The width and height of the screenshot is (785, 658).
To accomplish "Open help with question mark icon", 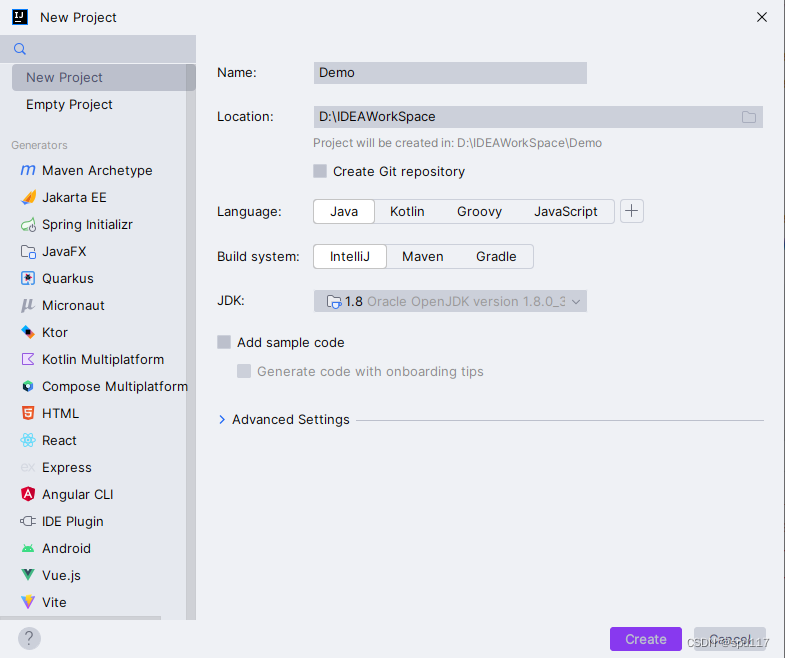I will [29, 638].
